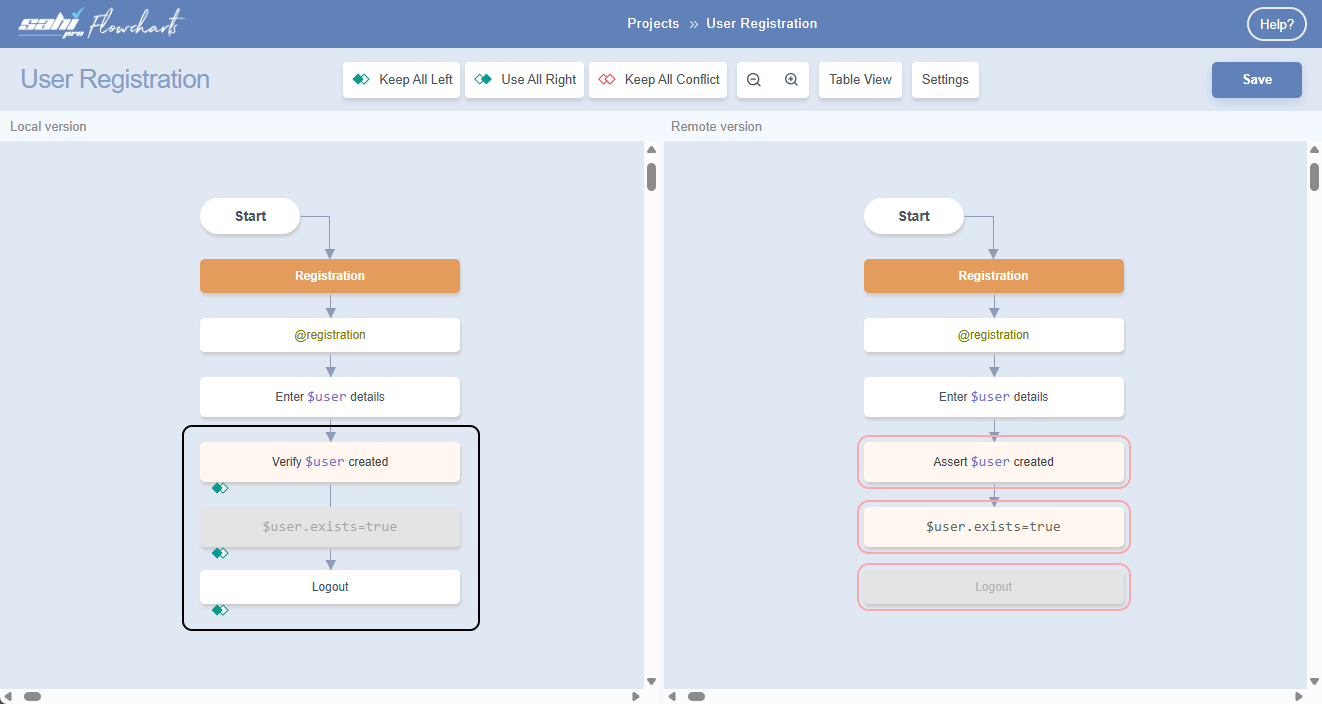Click merge icon below Verify $user created
This screenshot has height=704, width=1322.
[x=220, y=488]
